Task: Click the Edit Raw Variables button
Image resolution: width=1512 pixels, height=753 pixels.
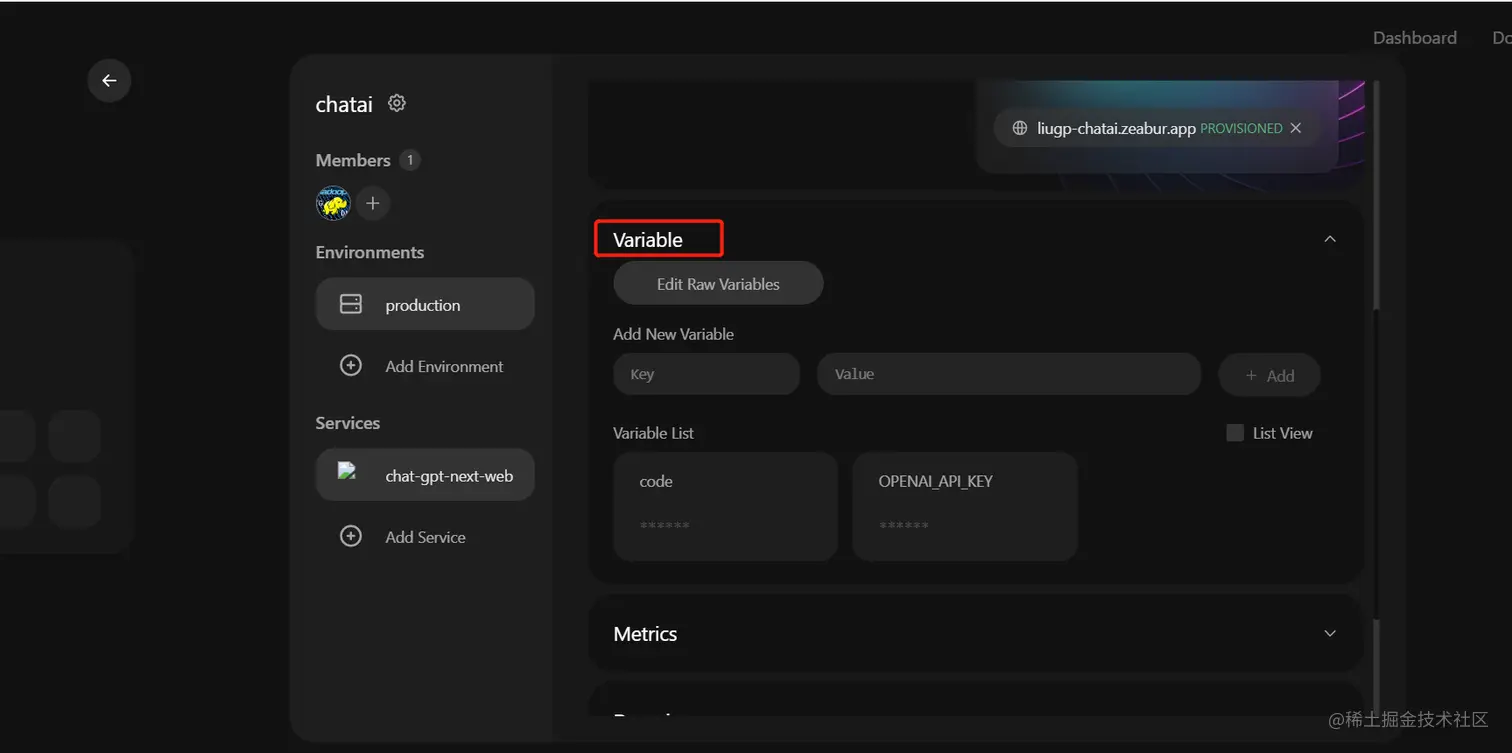Action: [717, 283]
